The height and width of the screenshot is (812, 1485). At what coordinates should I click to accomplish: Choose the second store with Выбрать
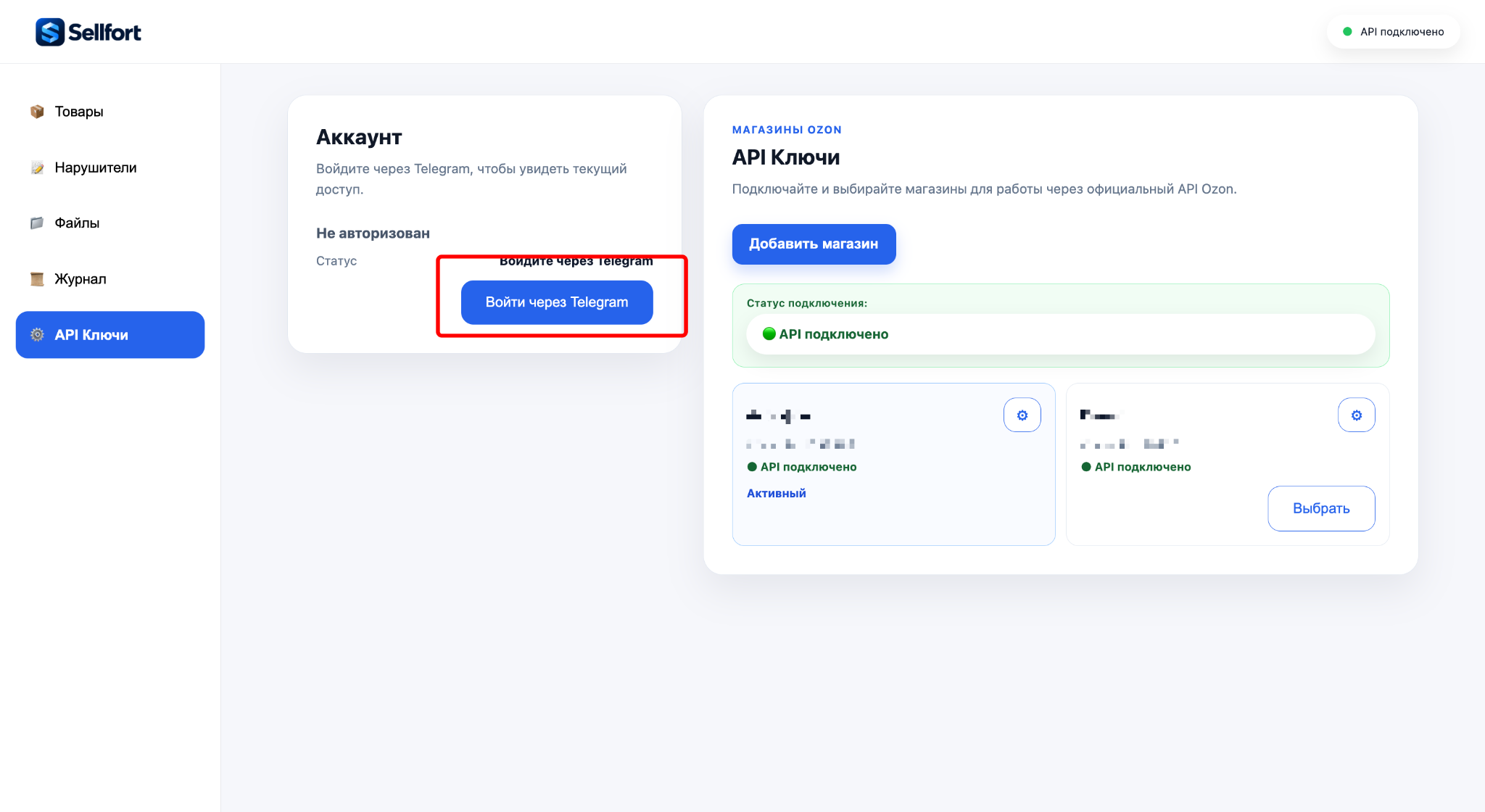[1321, 508]
